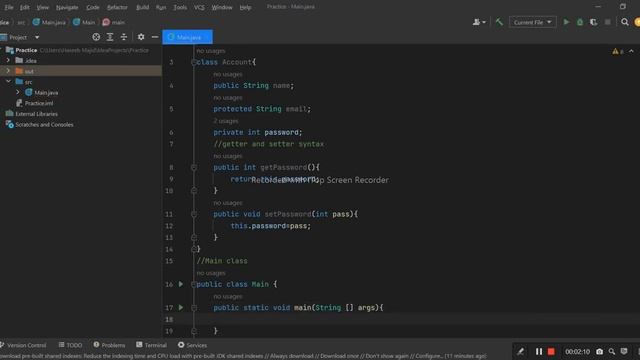Click Main class breadcrumb
Viewport: 640px width, 360px height.
coord(84,22)
